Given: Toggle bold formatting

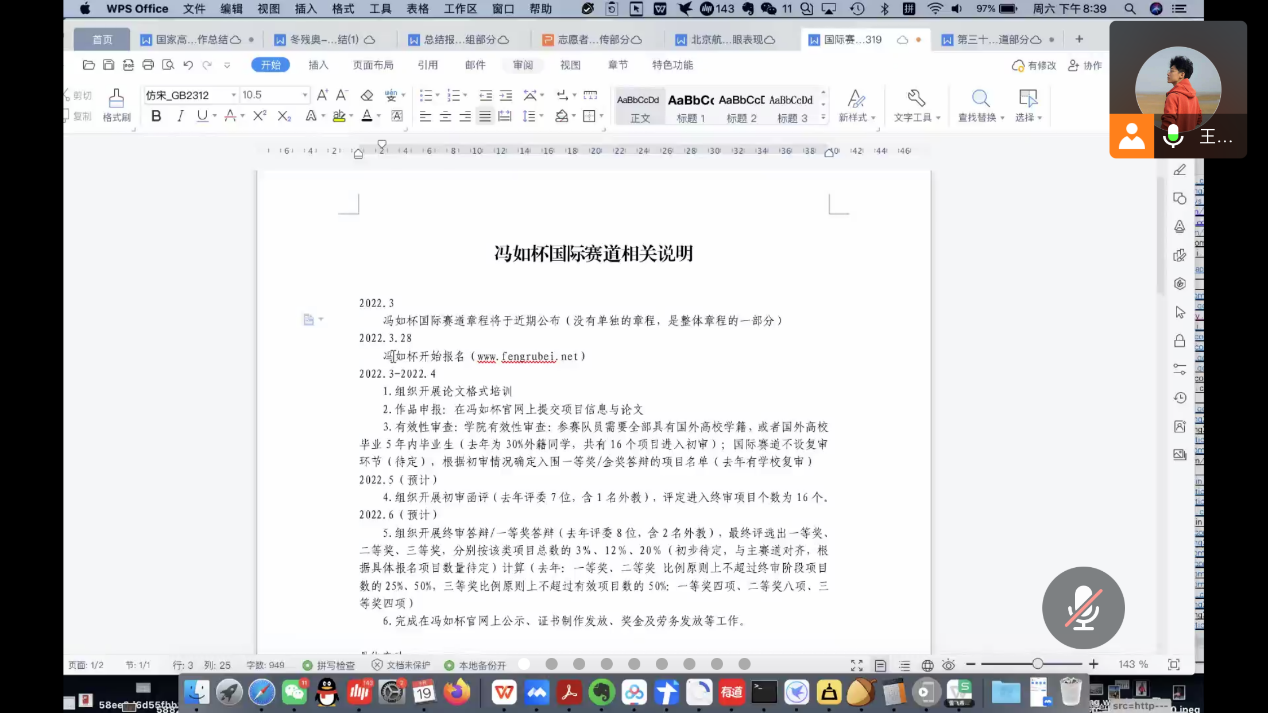Looking at the screenshot, I should pyautogui.click(x=156, y=116).
